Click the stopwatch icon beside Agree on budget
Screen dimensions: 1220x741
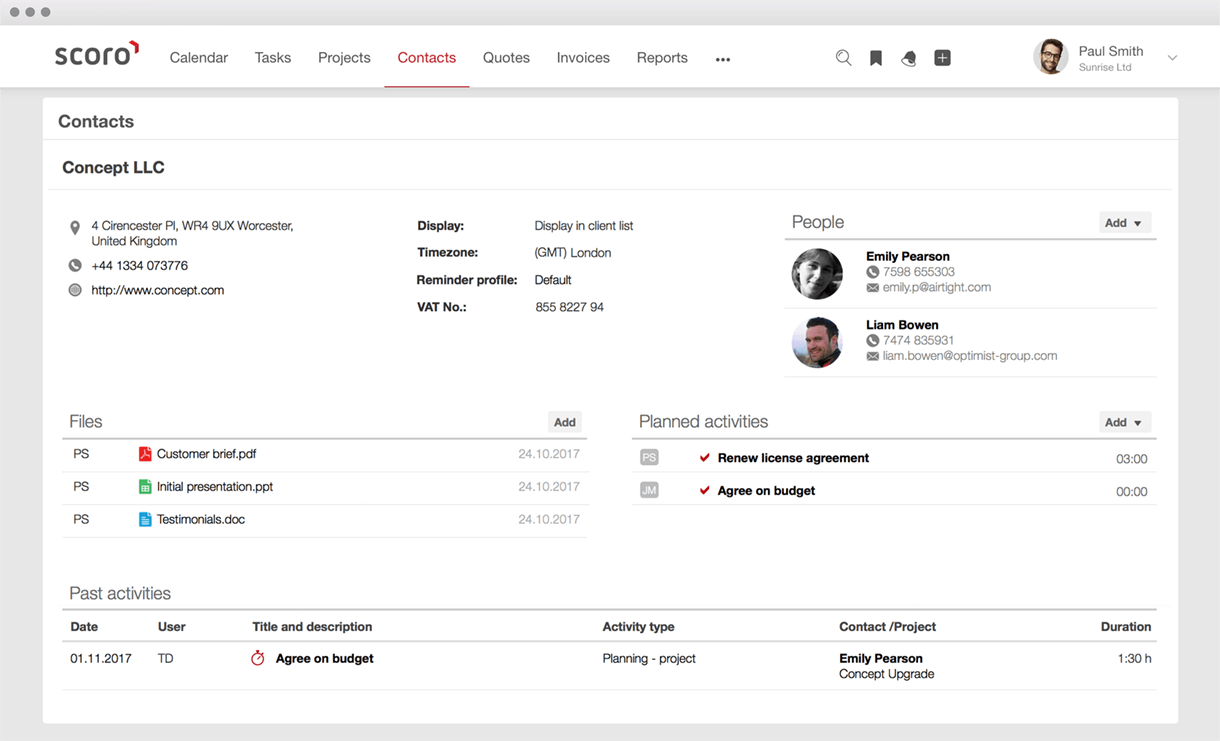258,658
